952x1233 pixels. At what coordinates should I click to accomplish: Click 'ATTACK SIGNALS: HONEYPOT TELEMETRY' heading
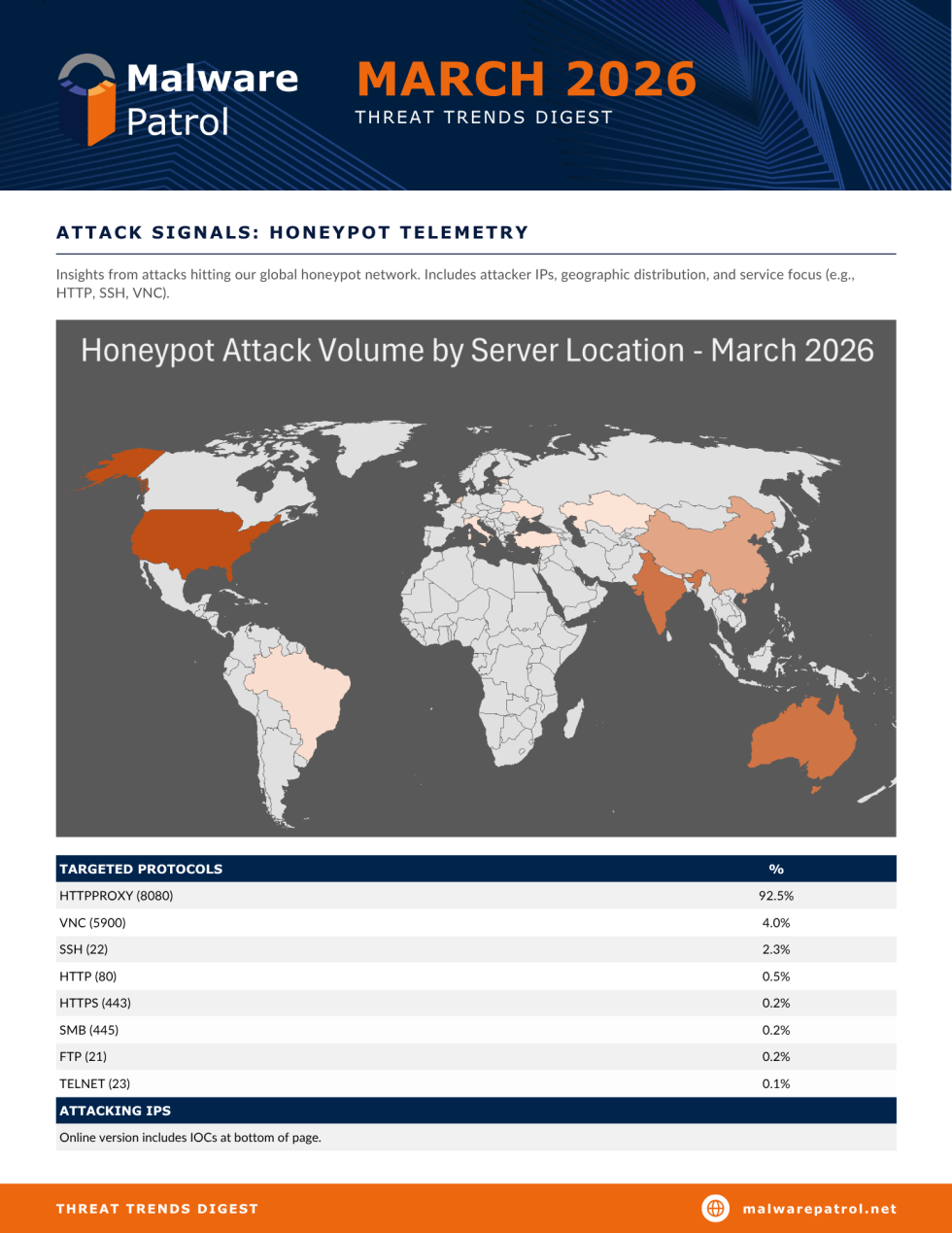[x=292, y=232]
